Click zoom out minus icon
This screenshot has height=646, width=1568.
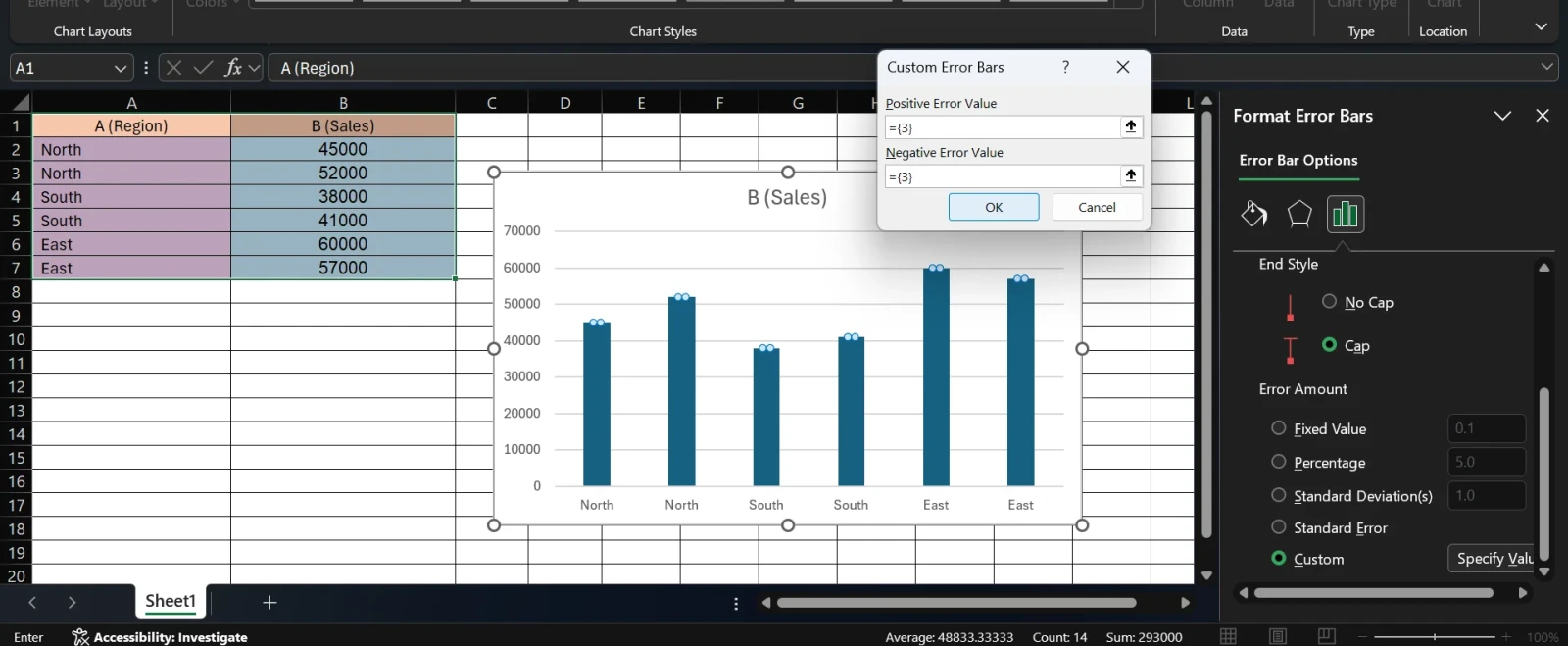point(1362,637)
